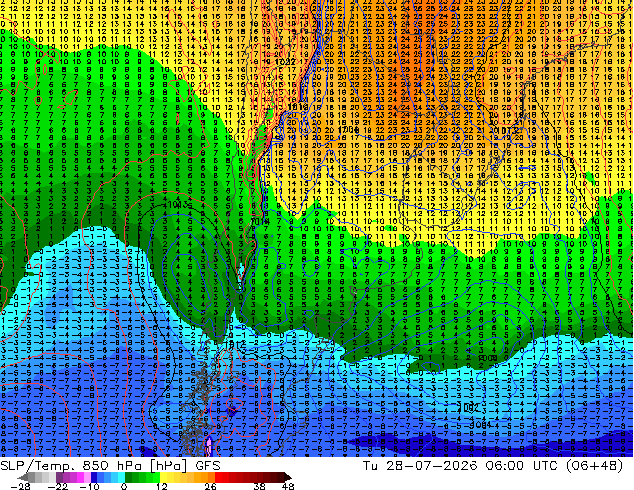The height and width of the screenshot is (490, 634).
Task: Click the '1012' isobar label near the southern coast
Action: (x=235, y=344)
